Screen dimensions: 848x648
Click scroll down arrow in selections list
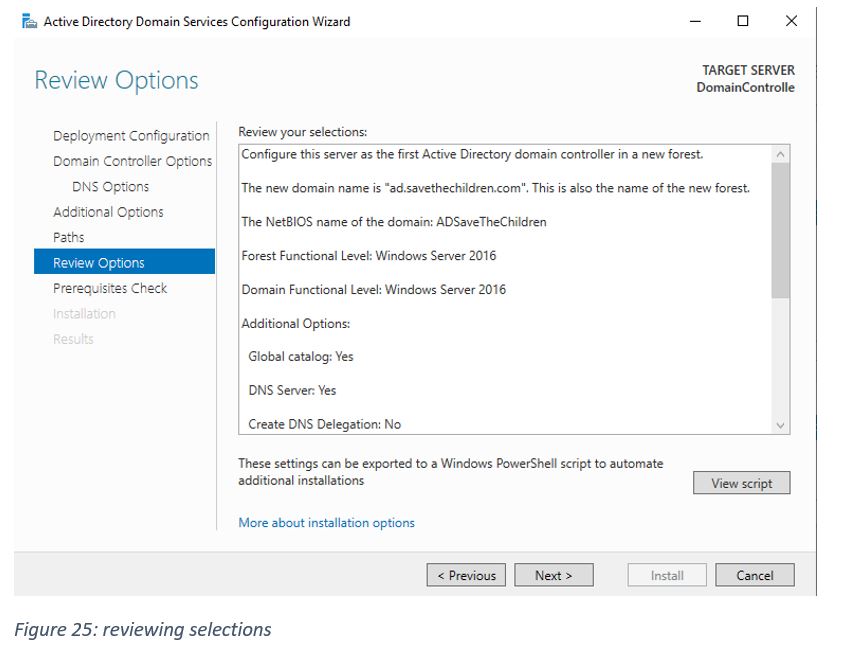tap(781, 425)
